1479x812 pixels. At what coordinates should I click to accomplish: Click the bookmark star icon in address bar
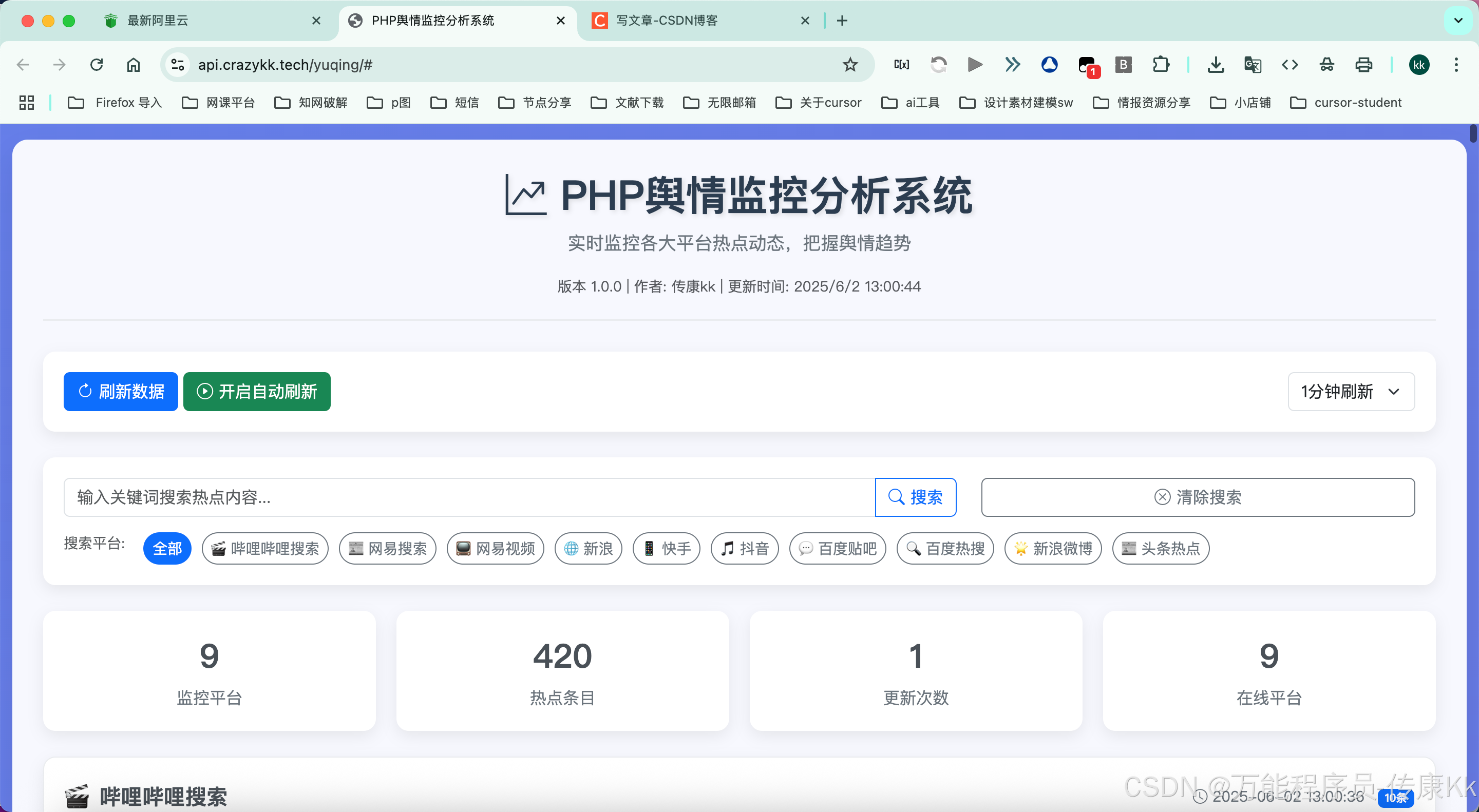tap(850, 65)
